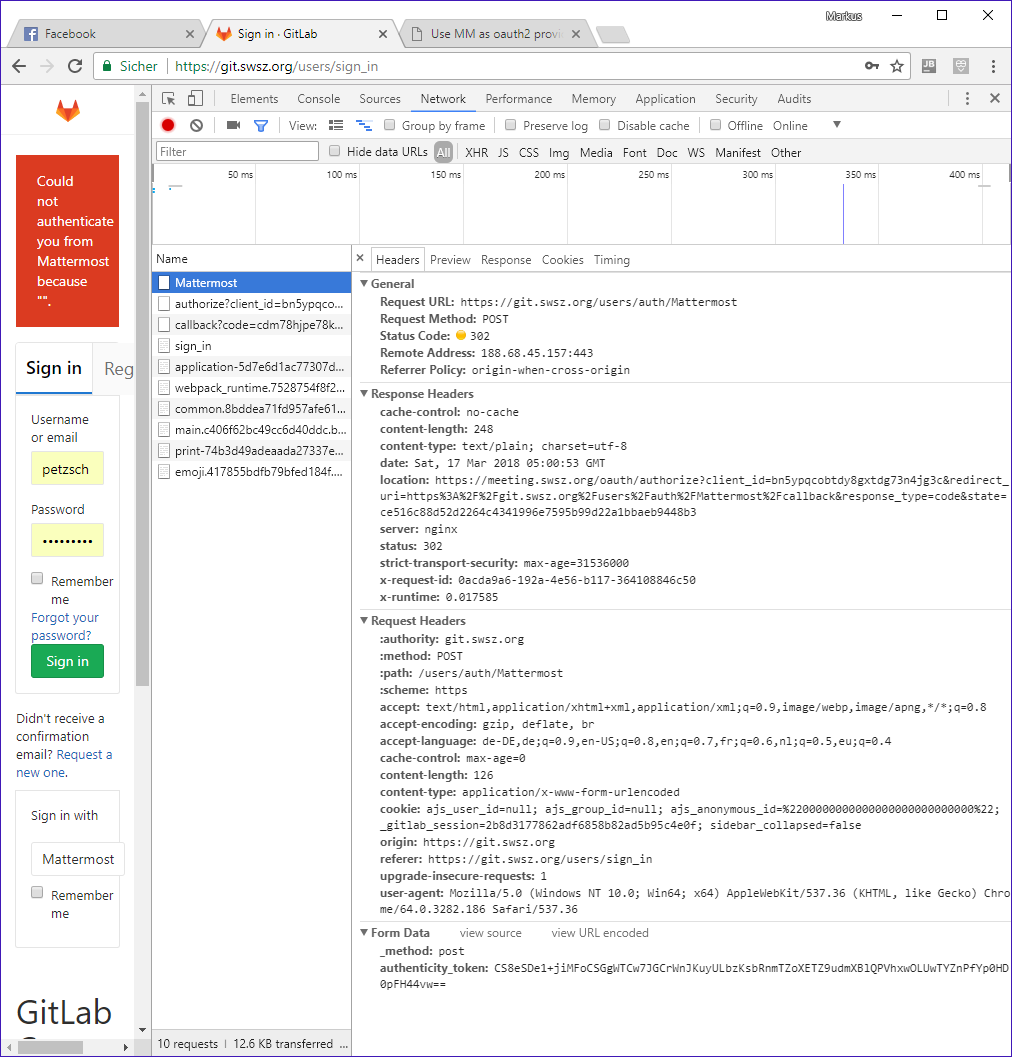
Task: Tick Remember me under Mattermost sign-in
Action: point(37,893)
